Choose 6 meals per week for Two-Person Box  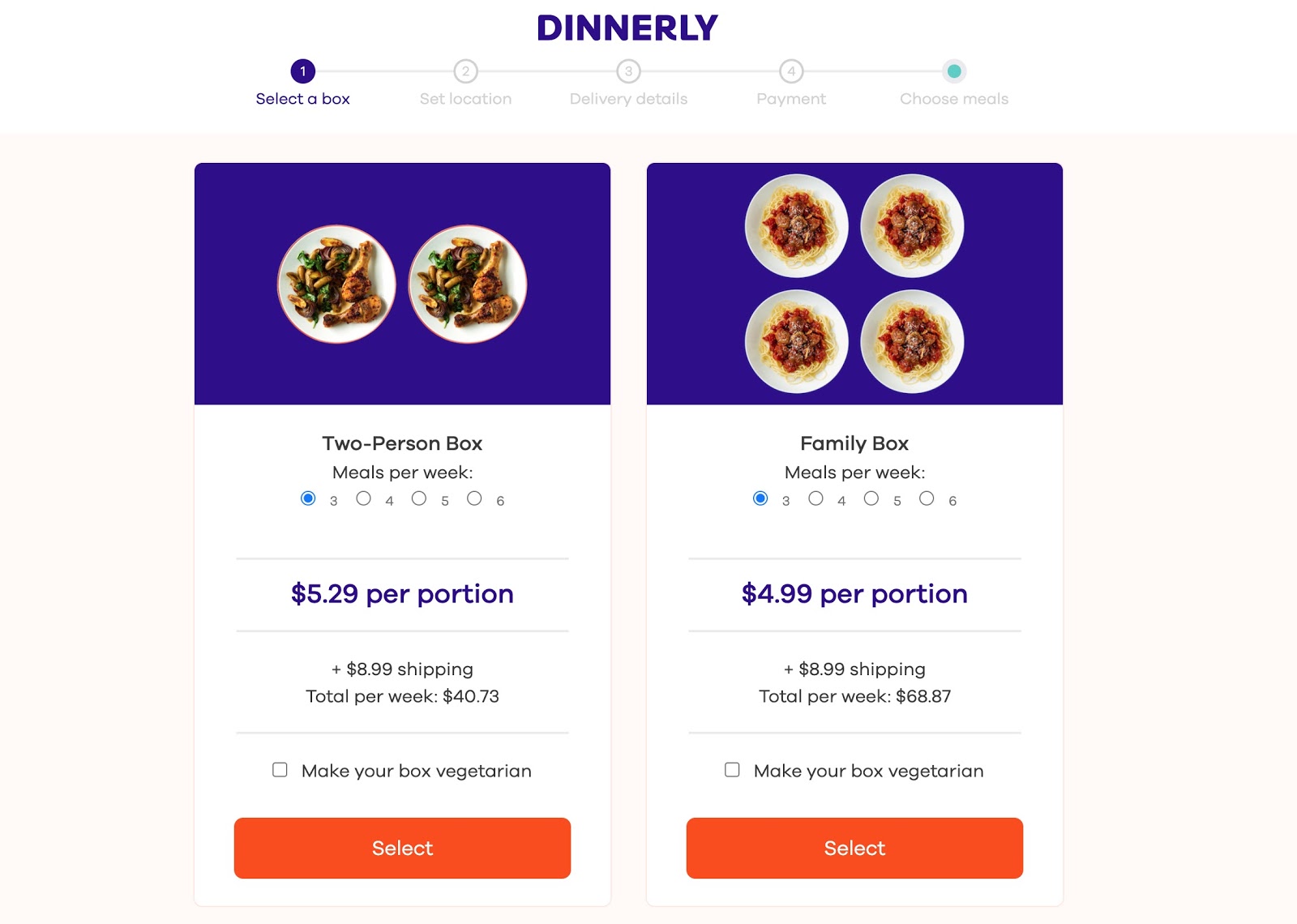coord(474,498)
